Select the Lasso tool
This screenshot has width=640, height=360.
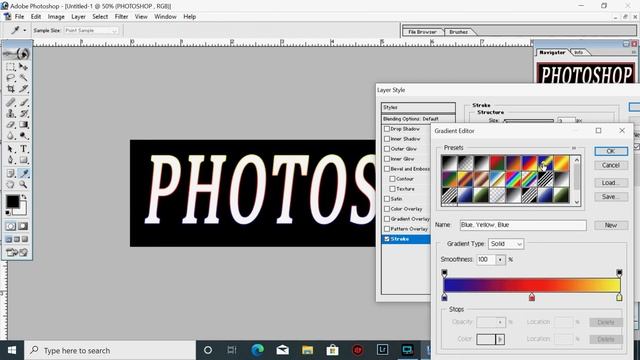[11, 78]
